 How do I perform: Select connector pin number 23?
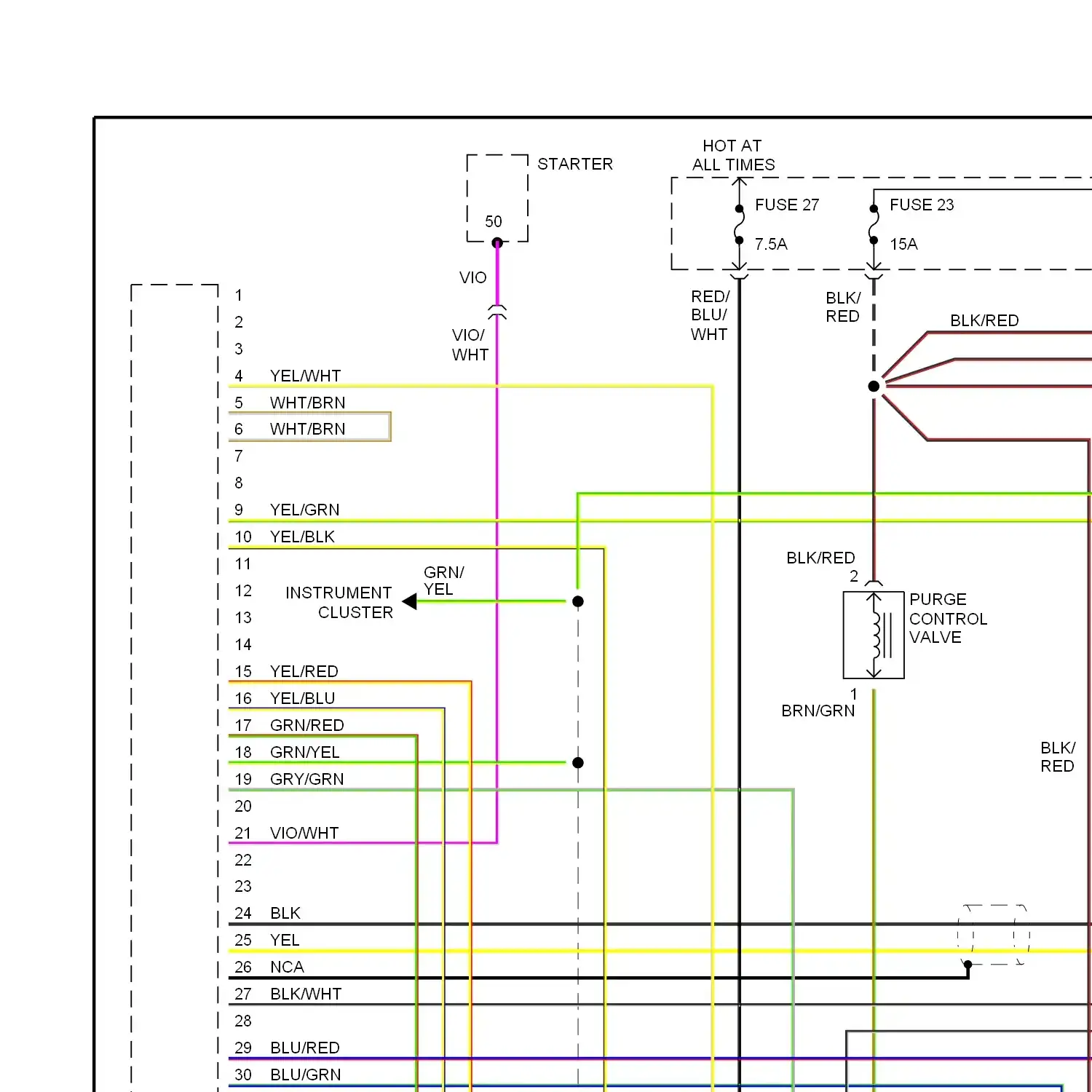(x=243, y=886)
